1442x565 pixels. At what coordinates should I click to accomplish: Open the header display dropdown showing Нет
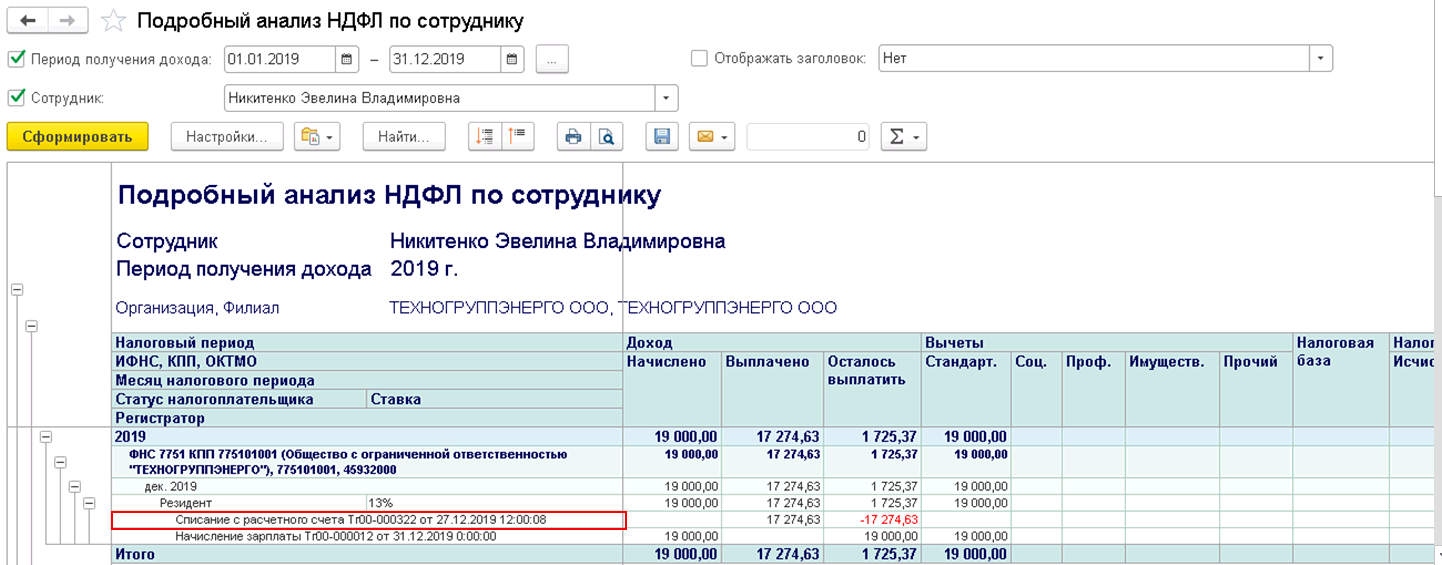point(1322,59)
